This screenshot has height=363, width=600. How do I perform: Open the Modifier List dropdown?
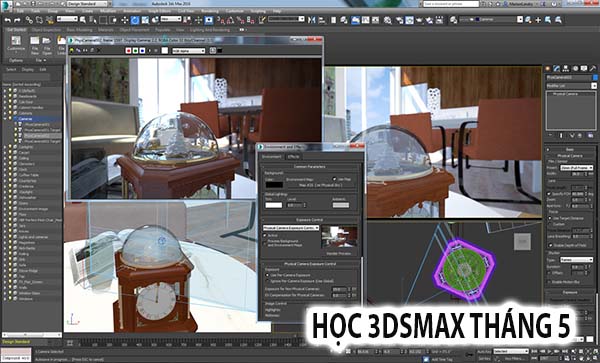[x=571, y=86]
